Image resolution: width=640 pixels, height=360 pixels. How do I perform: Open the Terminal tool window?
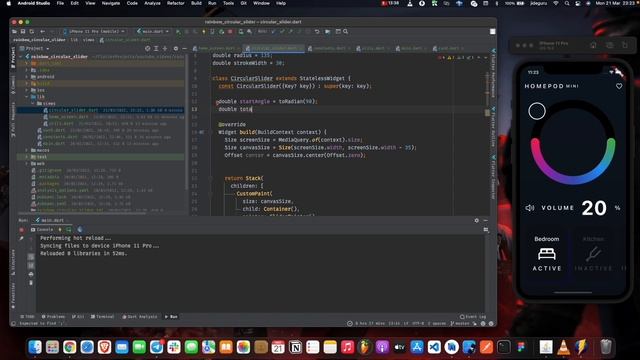click(102, 317)
